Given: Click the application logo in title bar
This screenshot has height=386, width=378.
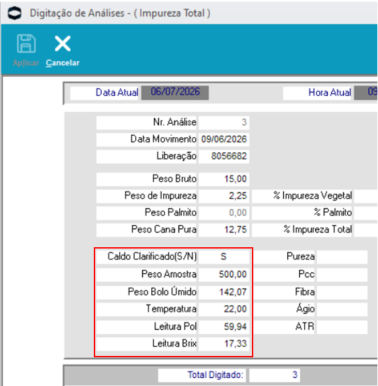Looking at the screenshot, I should 14,13.
